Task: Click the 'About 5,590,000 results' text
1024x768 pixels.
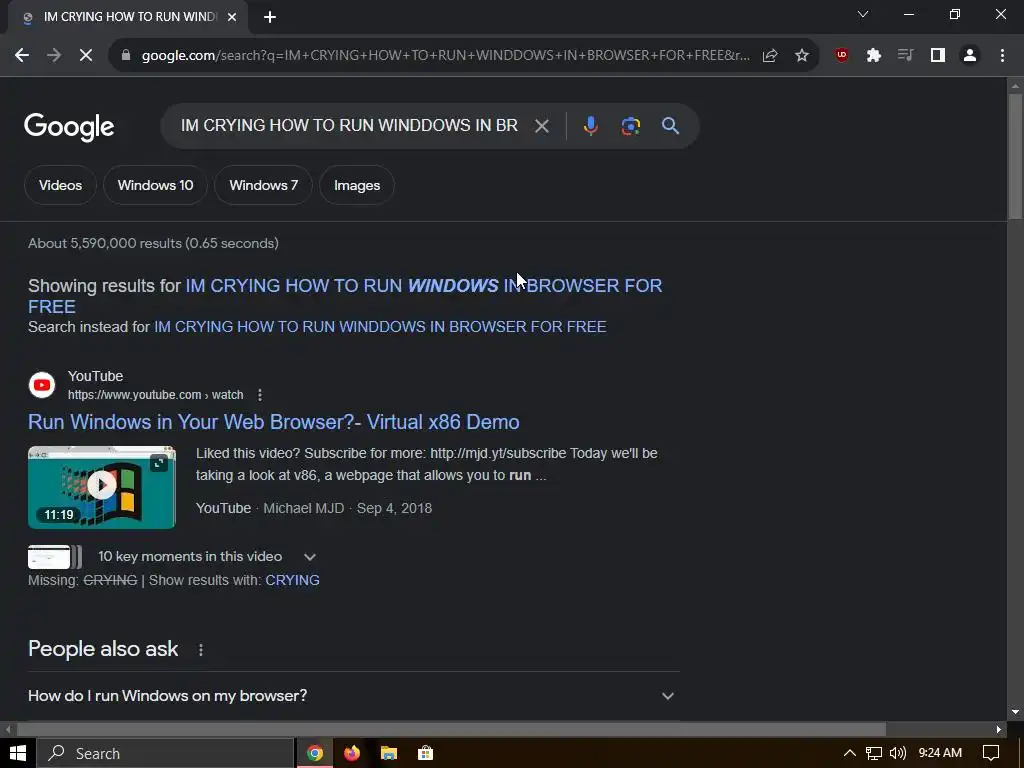Action: [x=153, y=243]
